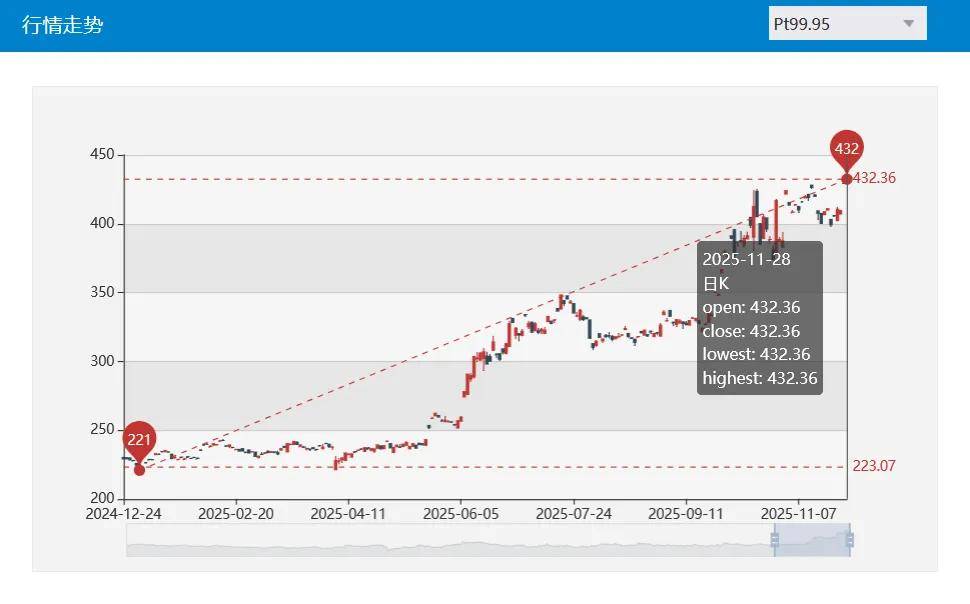Viewport: 970px width, 604px height.
Task: Click the 行情走势 header title
Action: click(62, 25)
